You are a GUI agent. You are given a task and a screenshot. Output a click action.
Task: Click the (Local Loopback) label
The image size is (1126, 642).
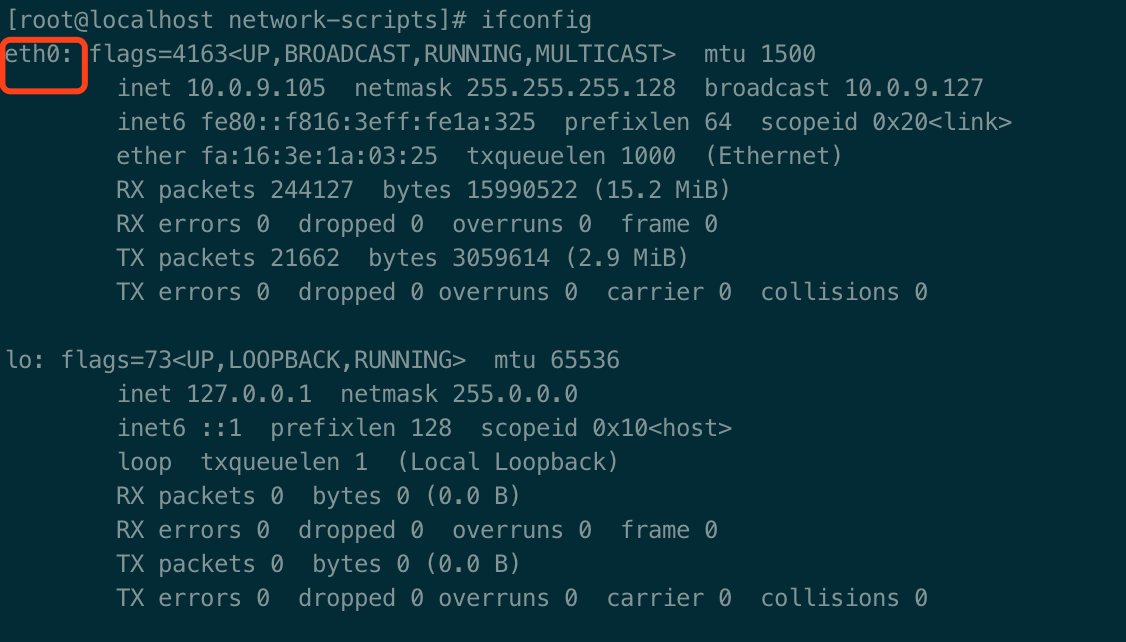pos(508,462)
